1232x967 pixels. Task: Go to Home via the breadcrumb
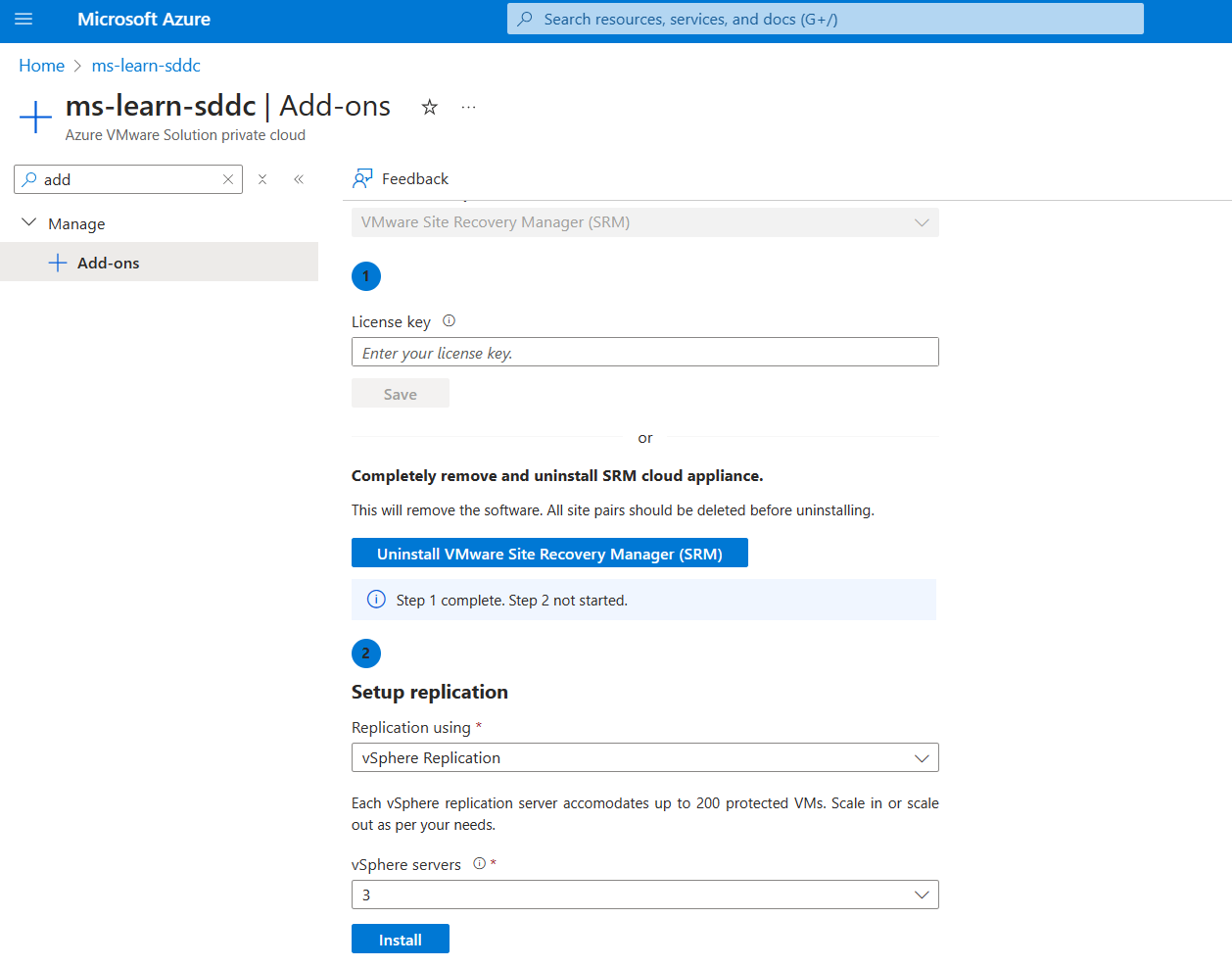point(42,66)
